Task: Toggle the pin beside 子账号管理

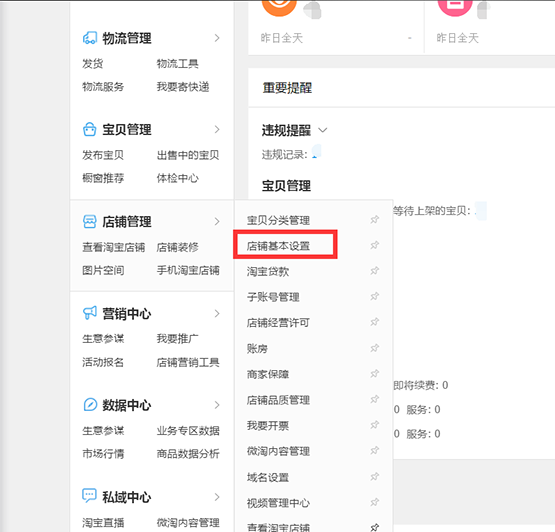Action: click(374, 296)
